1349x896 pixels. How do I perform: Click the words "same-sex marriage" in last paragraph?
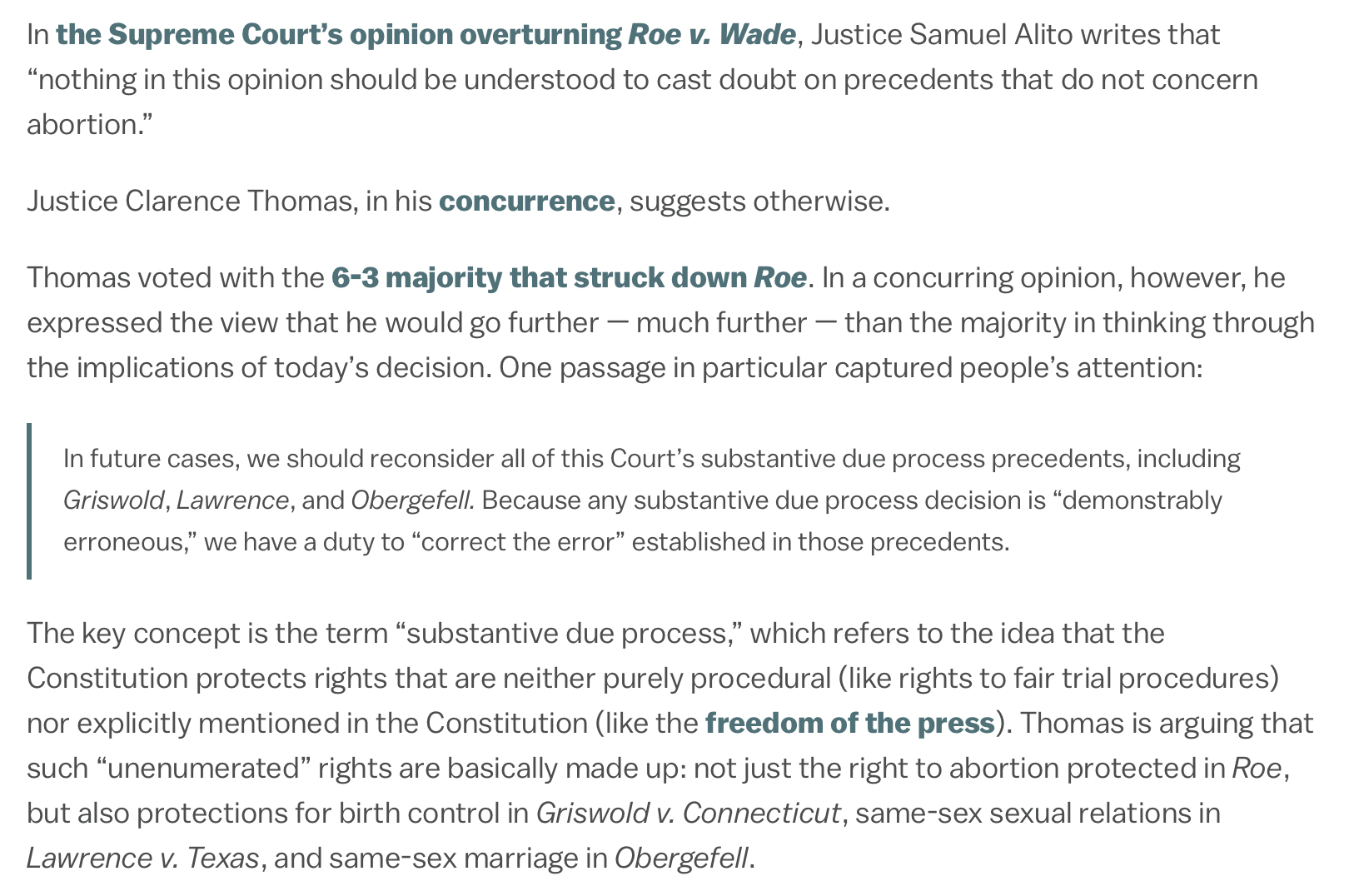[x=469, y=858]
